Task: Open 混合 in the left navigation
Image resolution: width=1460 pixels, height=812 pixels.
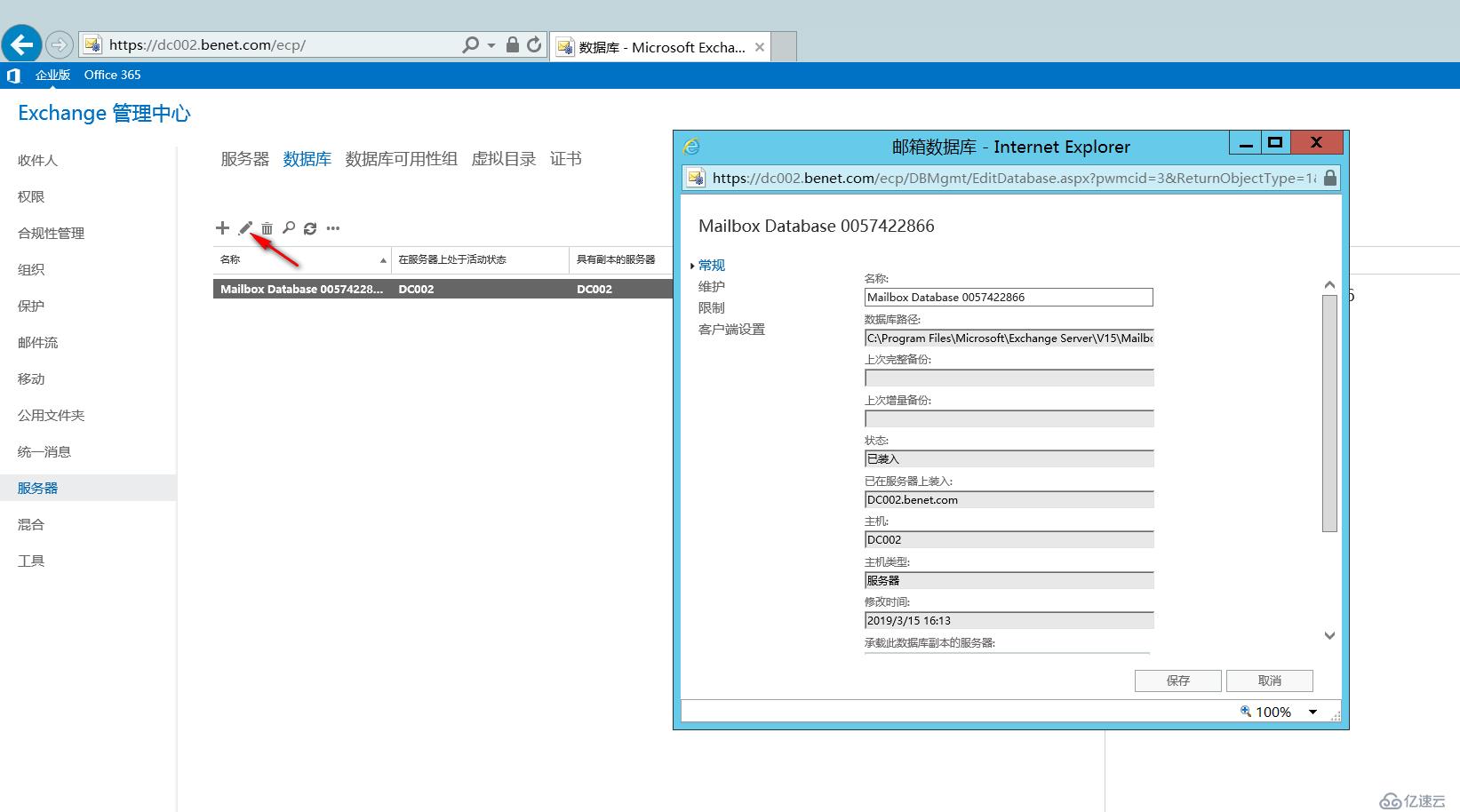Action: (31, 524)
